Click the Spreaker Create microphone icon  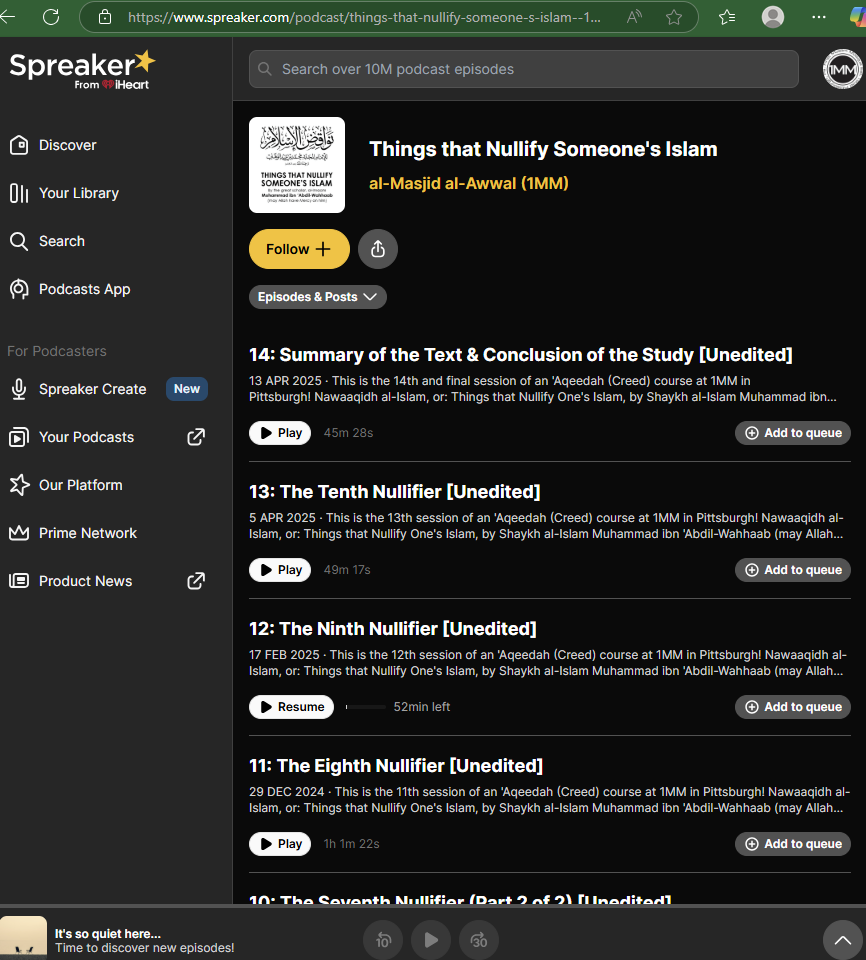19,389
